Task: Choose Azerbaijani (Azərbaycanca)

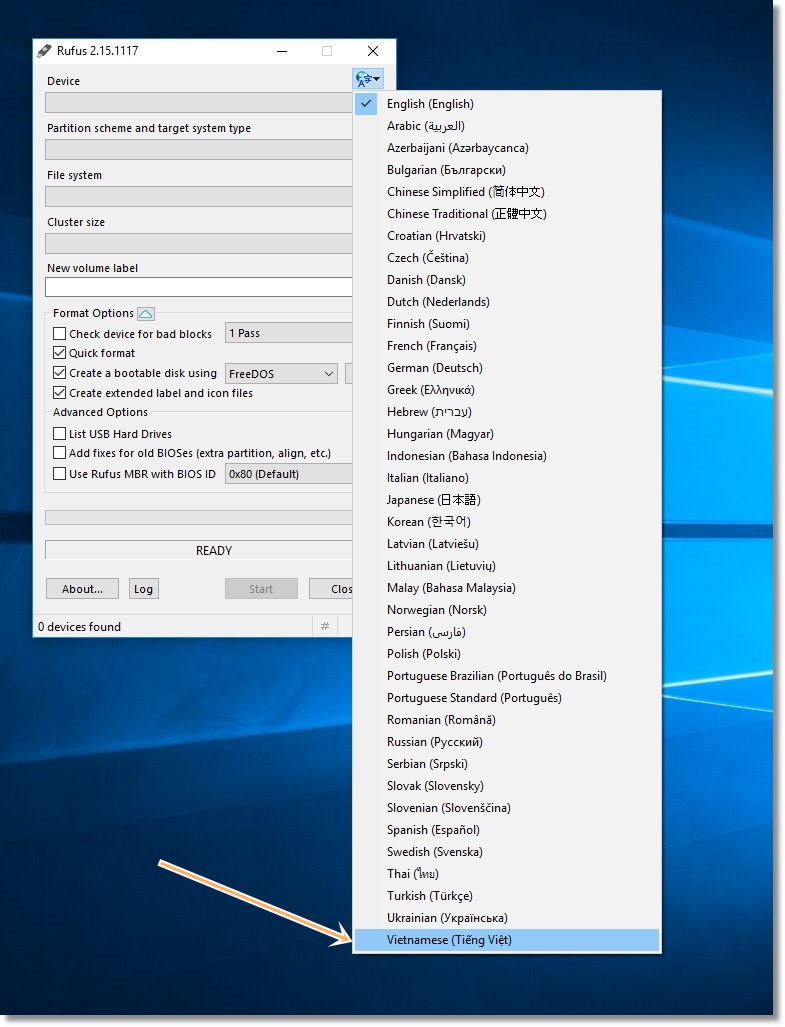Action: (x=507, y=148)
